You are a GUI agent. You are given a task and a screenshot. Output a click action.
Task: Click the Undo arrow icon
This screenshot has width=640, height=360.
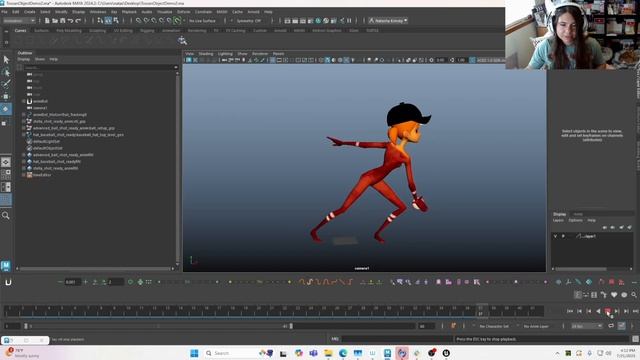pos(70,20)
